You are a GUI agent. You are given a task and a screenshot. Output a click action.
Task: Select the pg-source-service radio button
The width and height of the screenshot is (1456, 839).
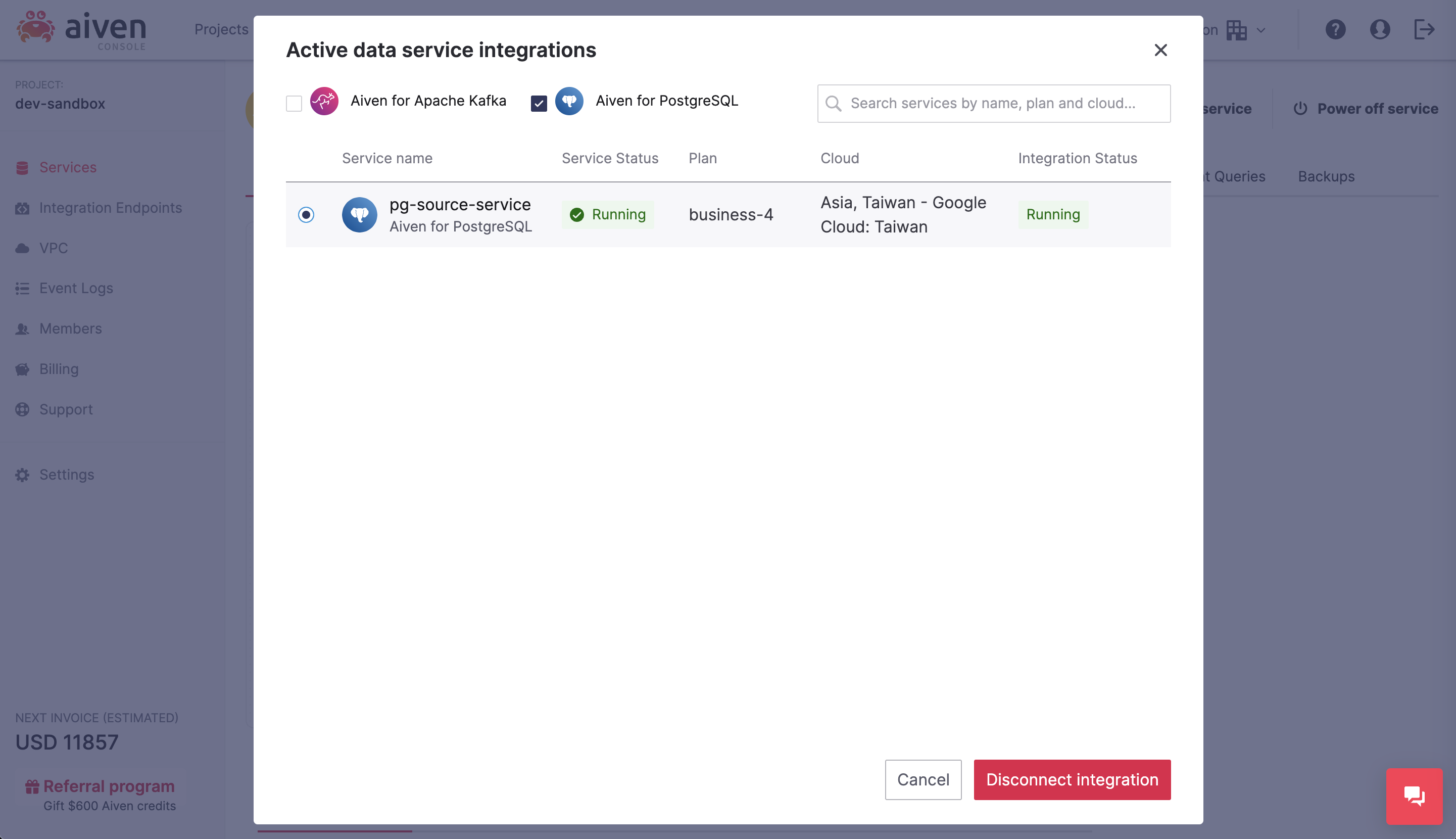306,215
